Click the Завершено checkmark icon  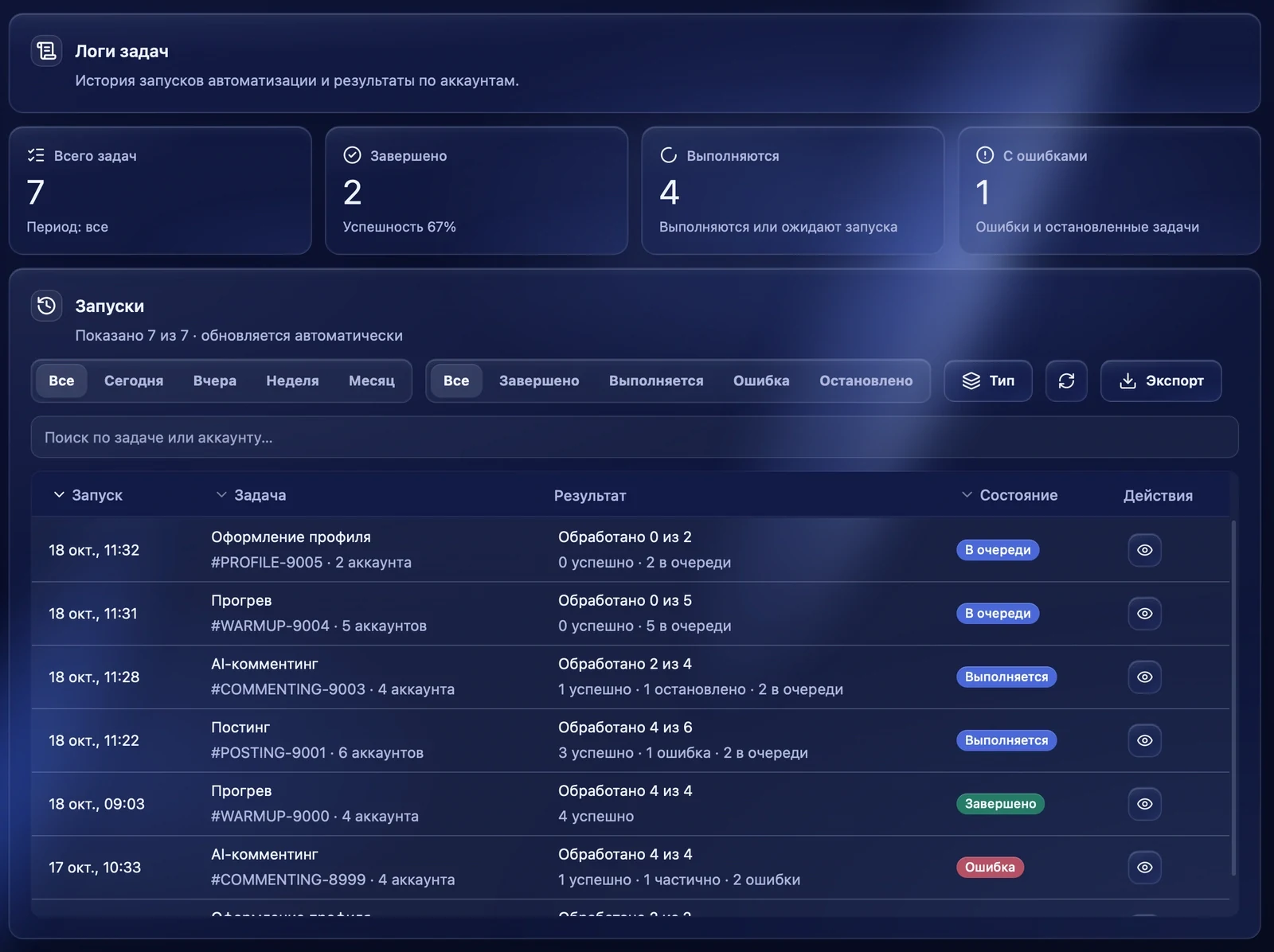[352, 155]
